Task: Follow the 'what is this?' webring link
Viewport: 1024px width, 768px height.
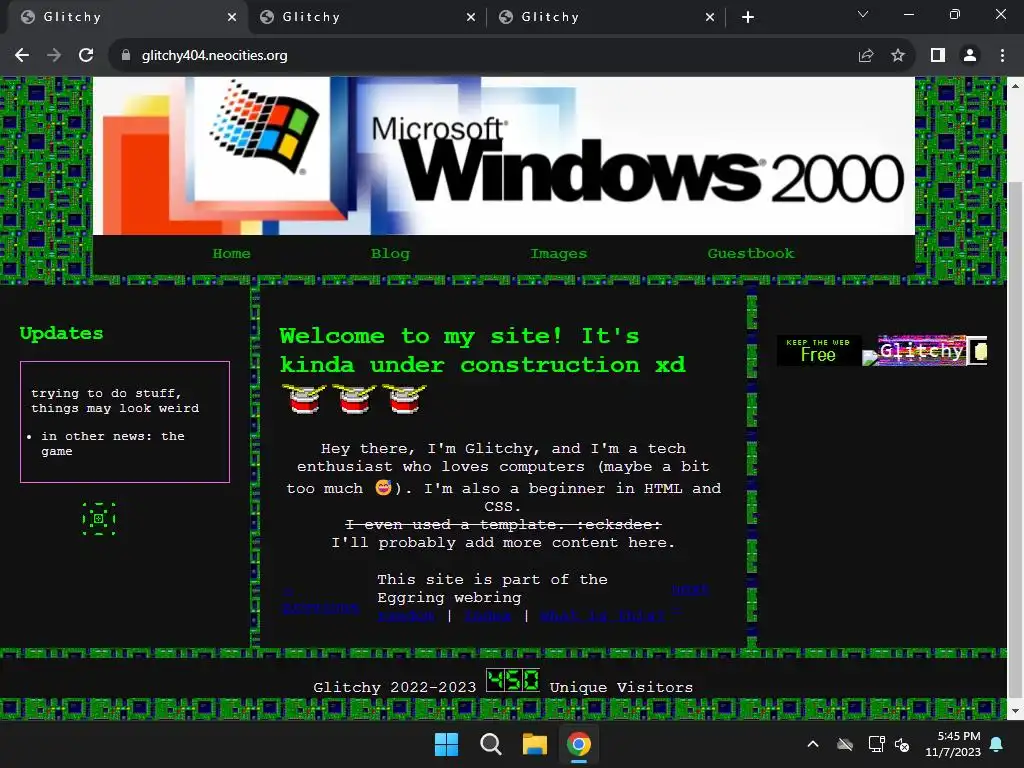Action: coord(602,615)
